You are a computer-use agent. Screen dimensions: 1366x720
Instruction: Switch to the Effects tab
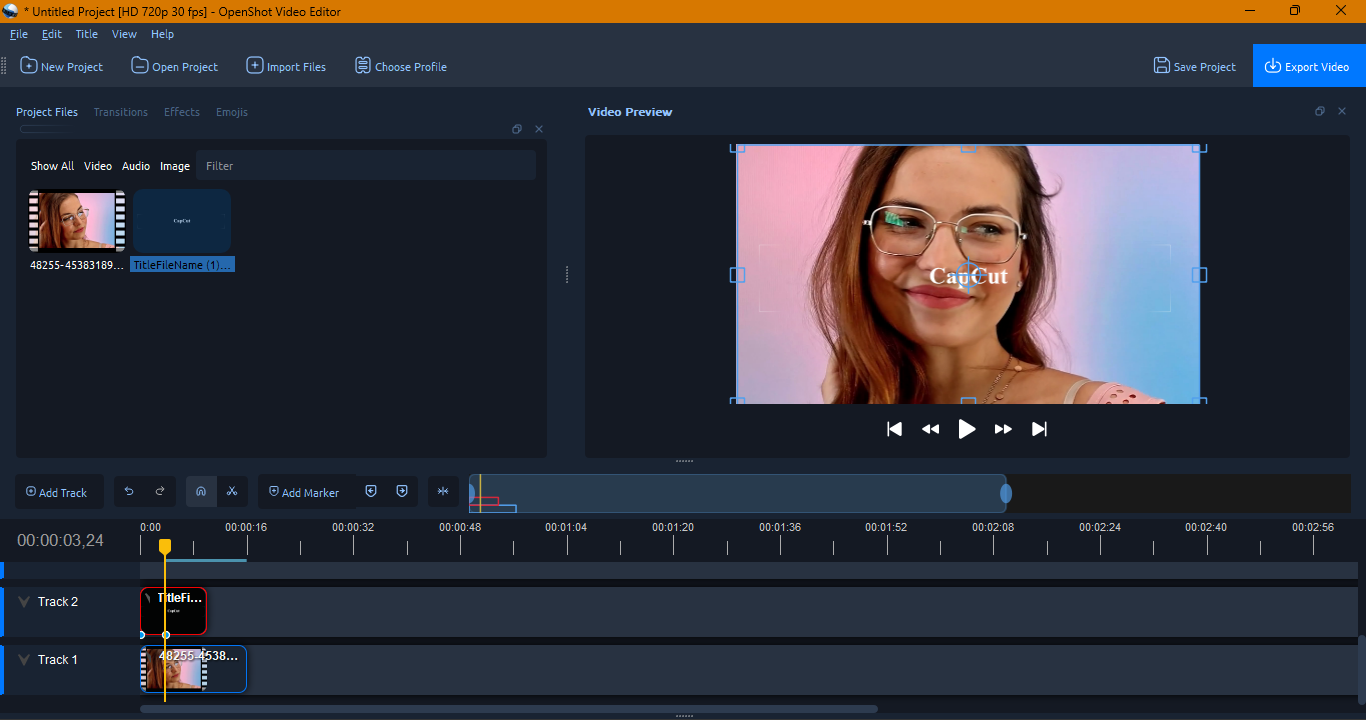[181, 112]
